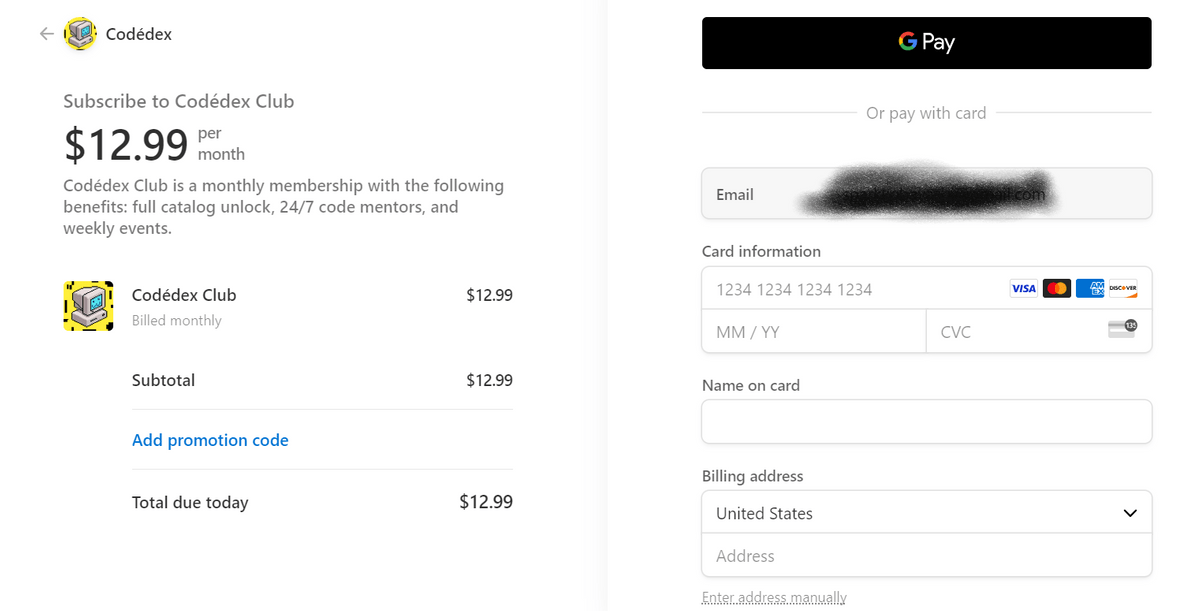Click the Codédex Club product thumbnail

click(88, 306)
